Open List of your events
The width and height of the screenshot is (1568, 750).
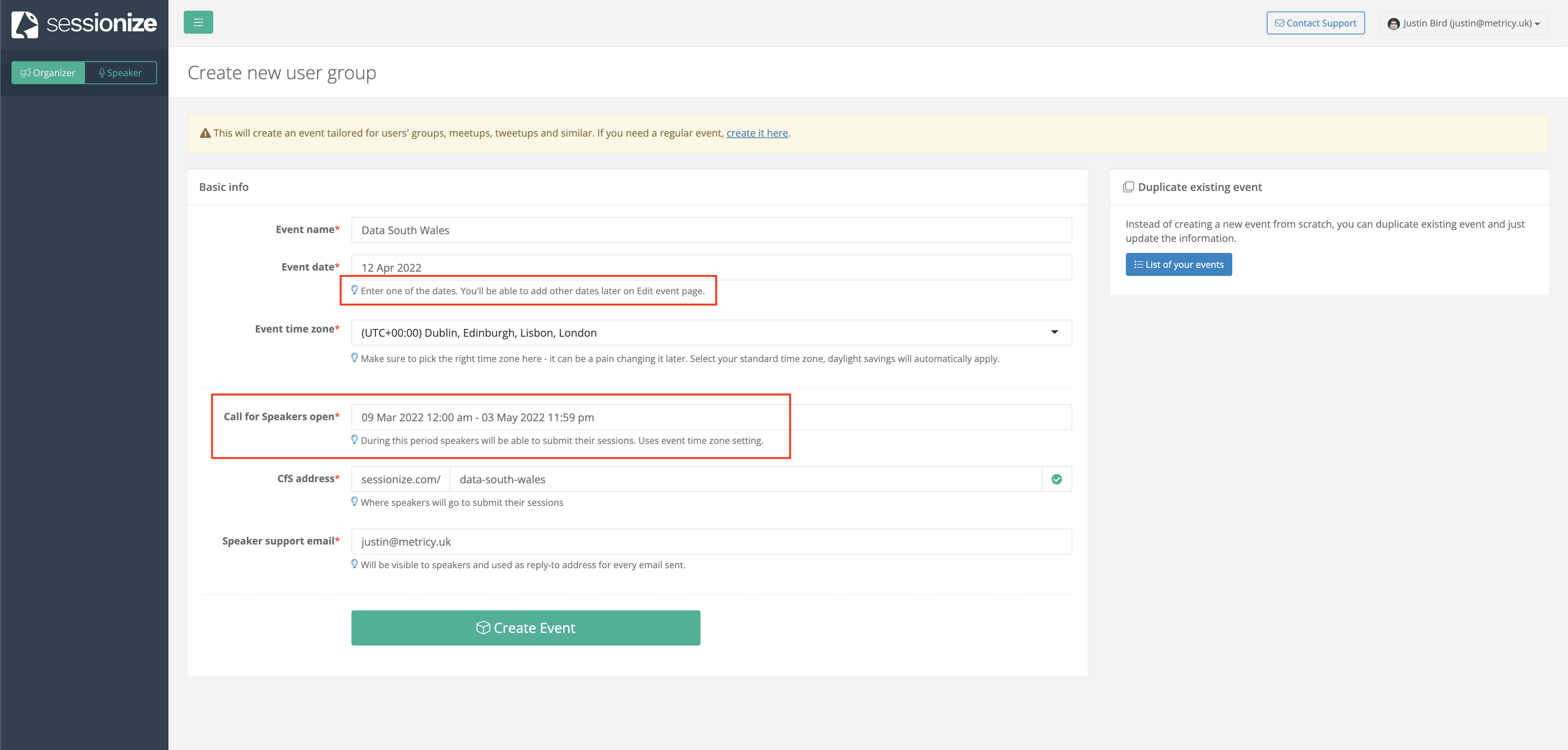1178,264
